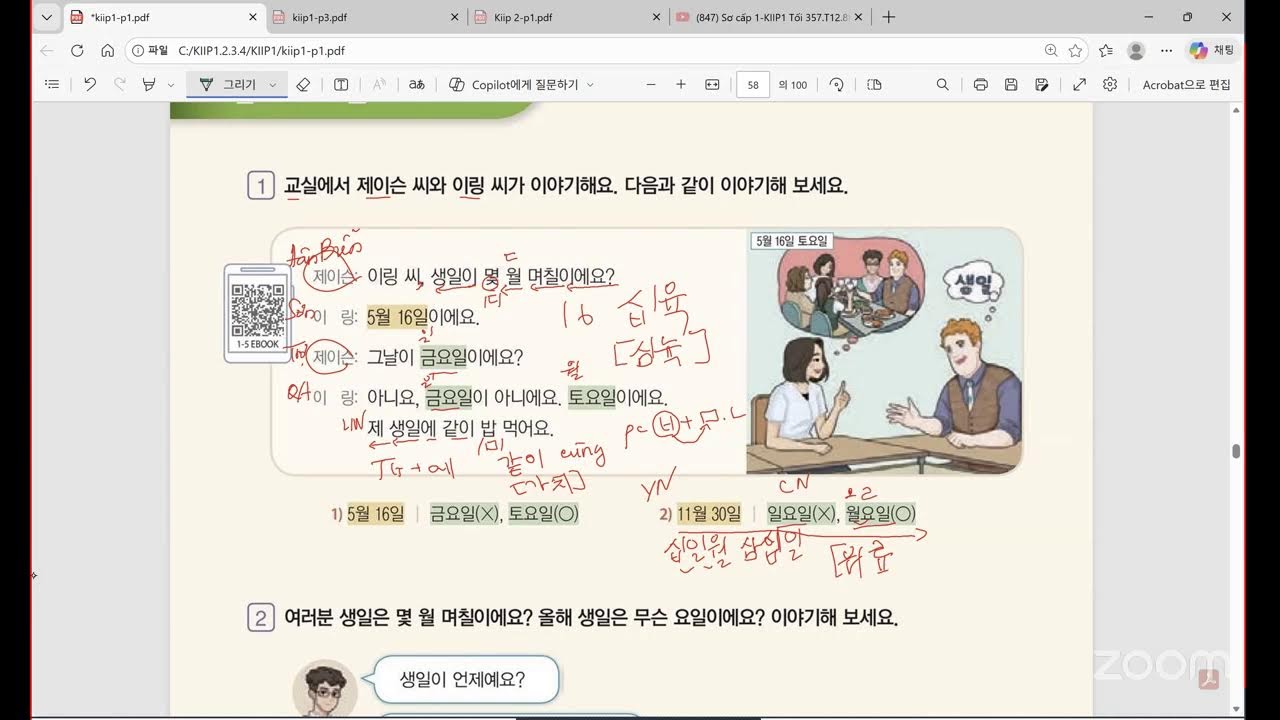This screenshot has width=1280, height=720.
Task: Open the Copilot 채팅 sidebar
Action: click(x=1211, y=51)
